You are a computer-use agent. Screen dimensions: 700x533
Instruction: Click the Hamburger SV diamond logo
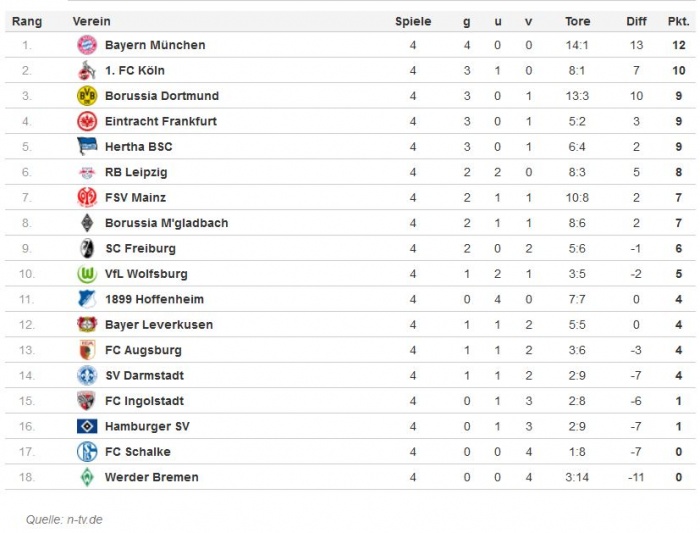click(x=87, y=426)
